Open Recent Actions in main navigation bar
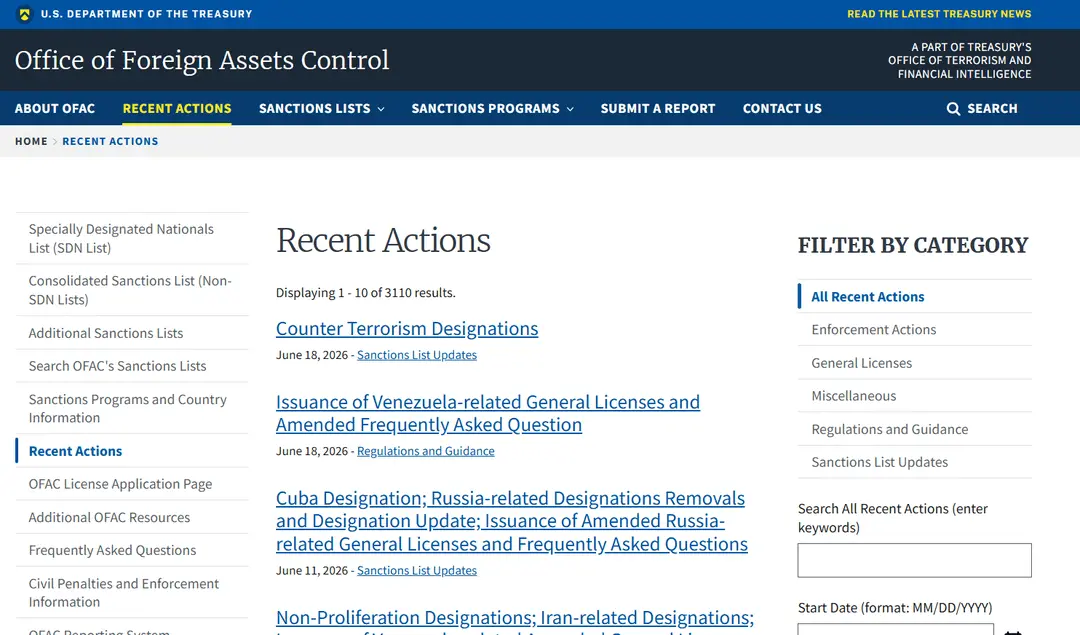Image resolution: width=1080 pixels, height=635 pixels. [x=177, y=108]
